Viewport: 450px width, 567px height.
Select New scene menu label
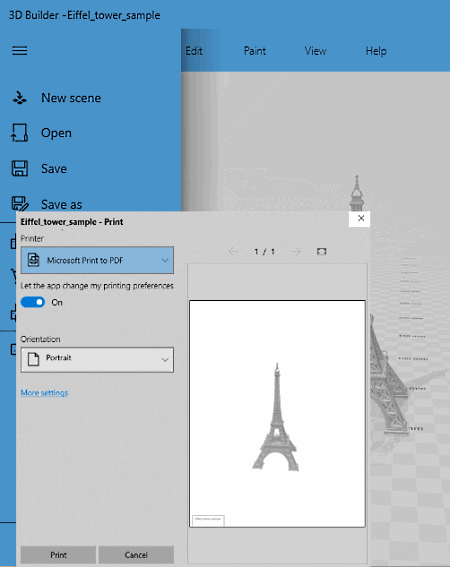click(71, 98)
